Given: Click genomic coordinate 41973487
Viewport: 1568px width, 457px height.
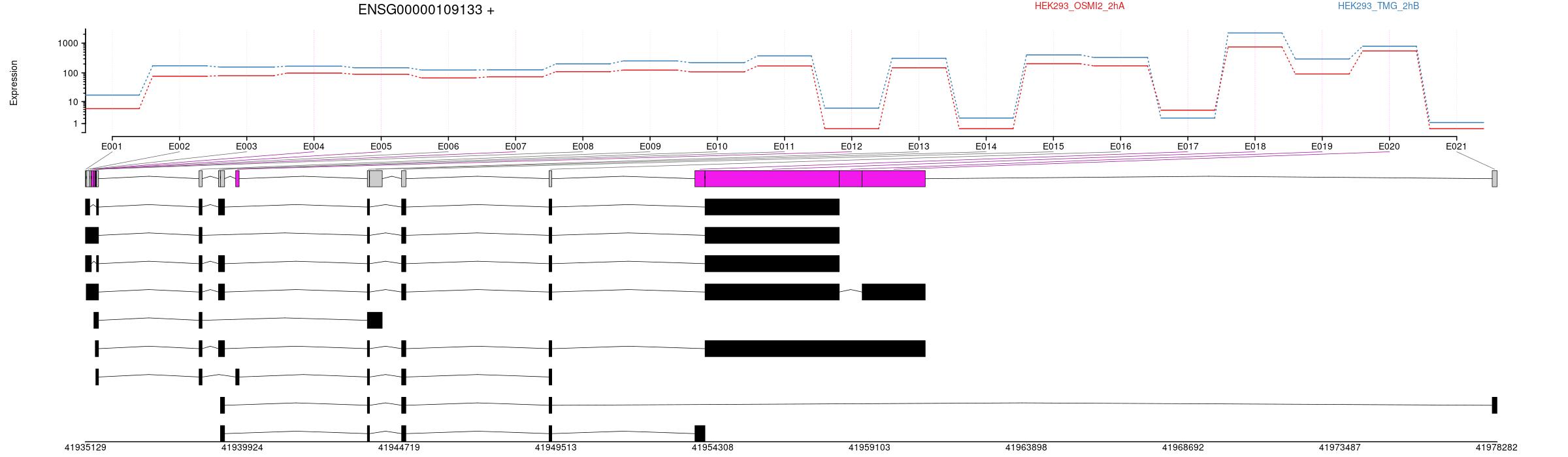Looking at the screenshot, I should [1339, 448].
